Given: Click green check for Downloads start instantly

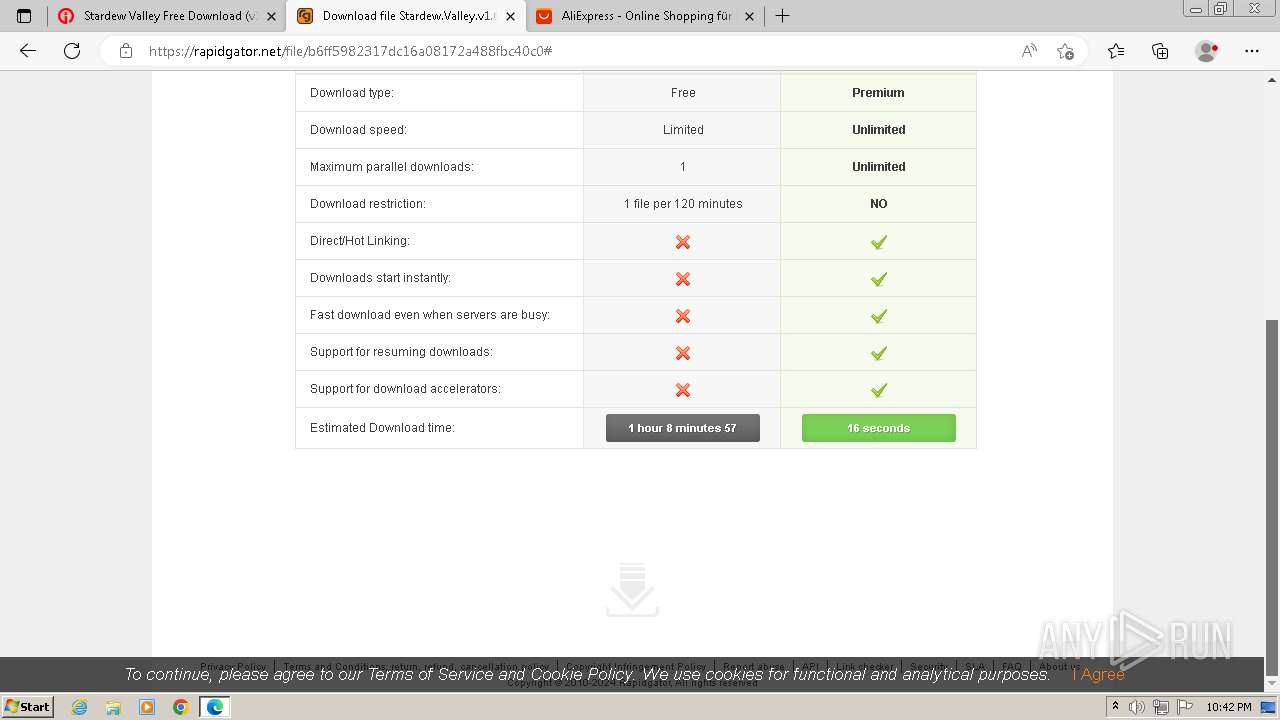Looking at the screenshot, I should click(879, 279).
